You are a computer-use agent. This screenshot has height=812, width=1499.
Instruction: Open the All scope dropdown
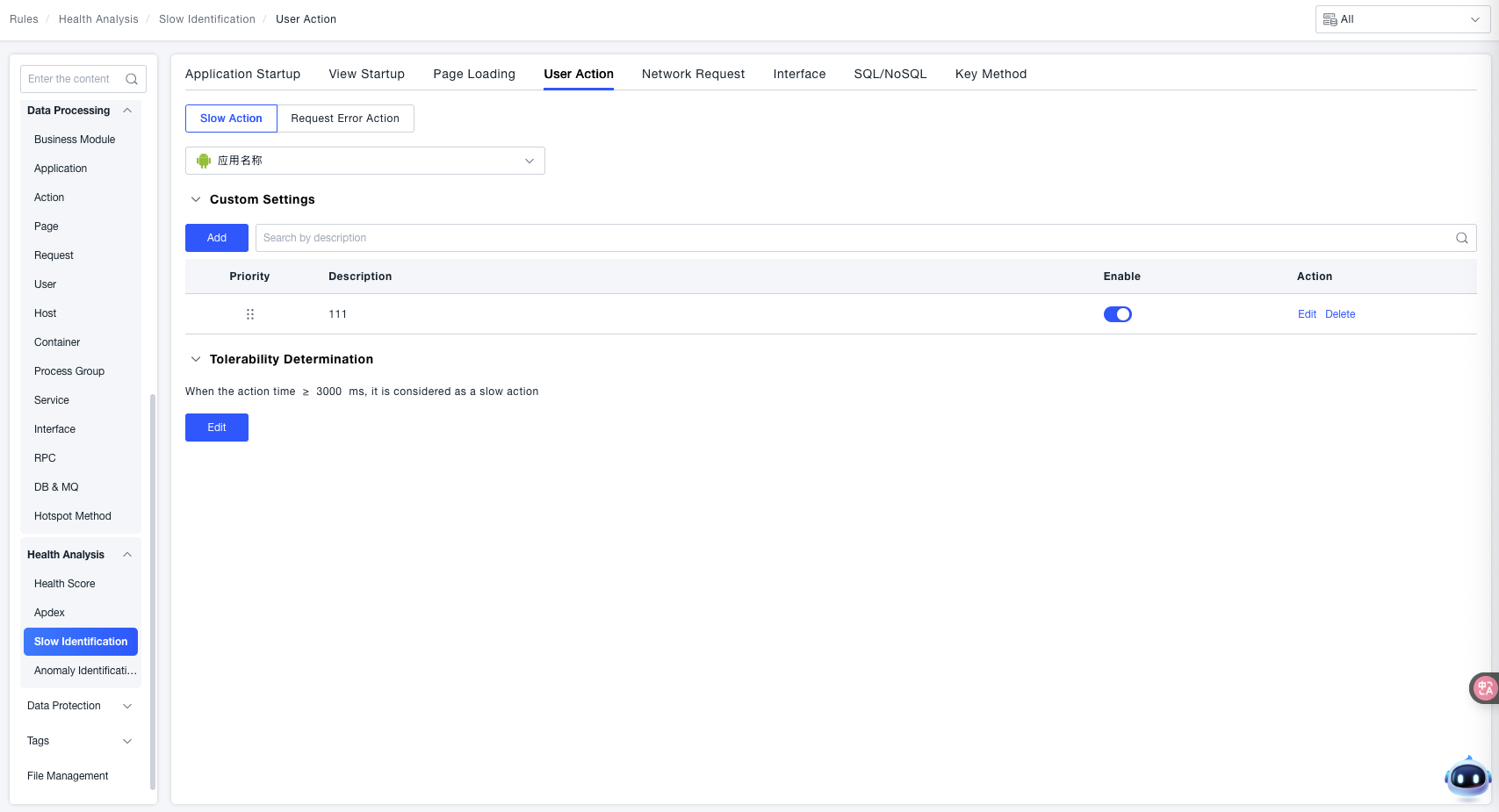click(x=1402, y=19)
